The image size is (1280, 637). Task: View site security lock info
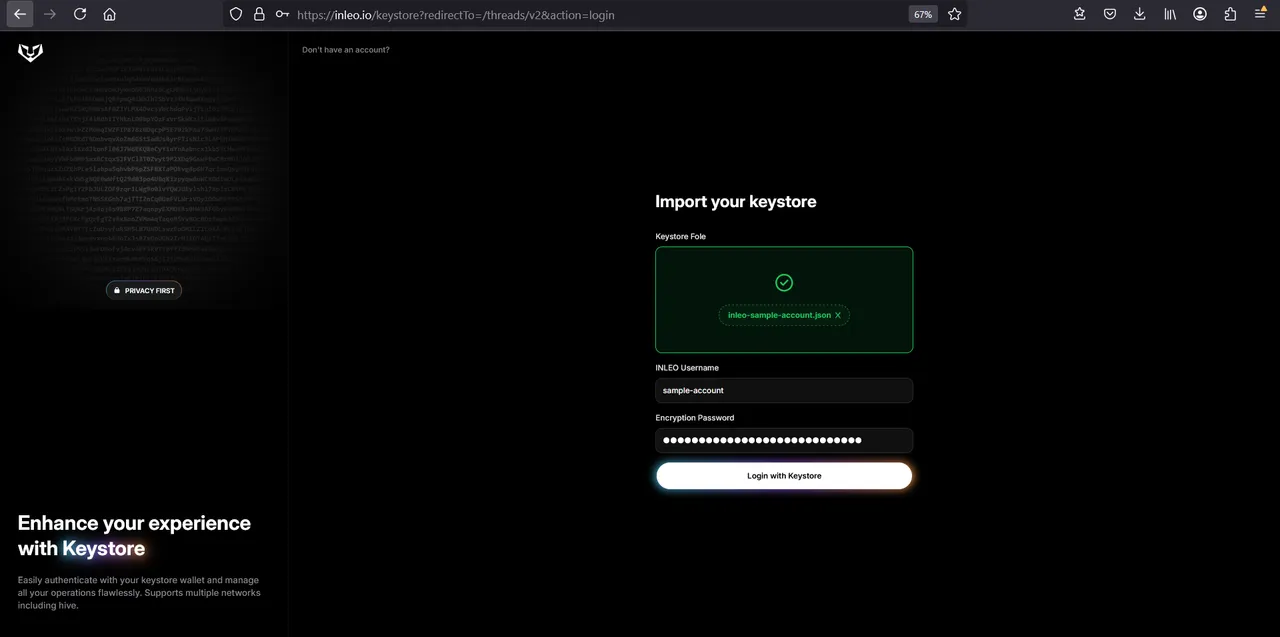pos(259,14)
